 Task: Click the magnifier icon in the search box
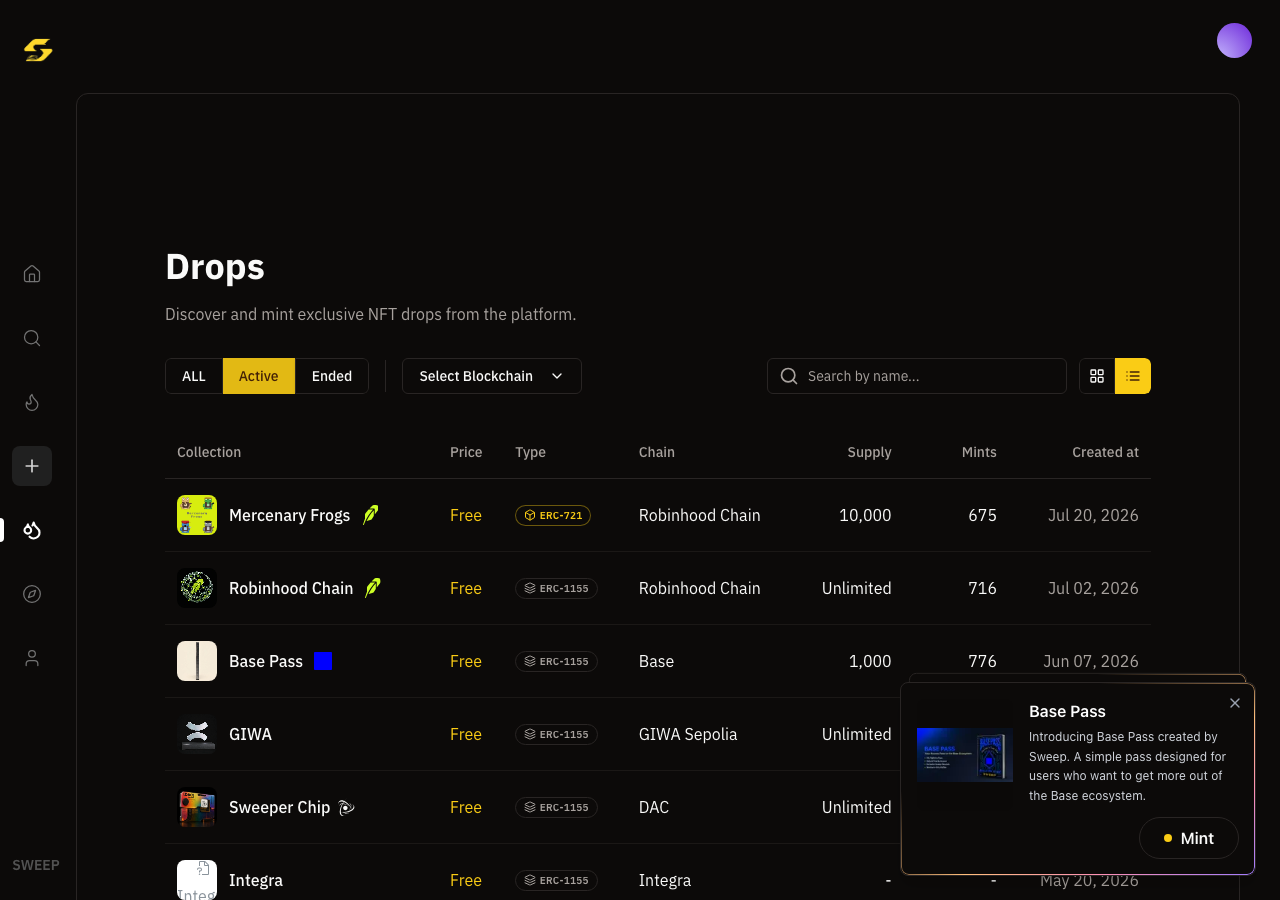pos(789,376)
